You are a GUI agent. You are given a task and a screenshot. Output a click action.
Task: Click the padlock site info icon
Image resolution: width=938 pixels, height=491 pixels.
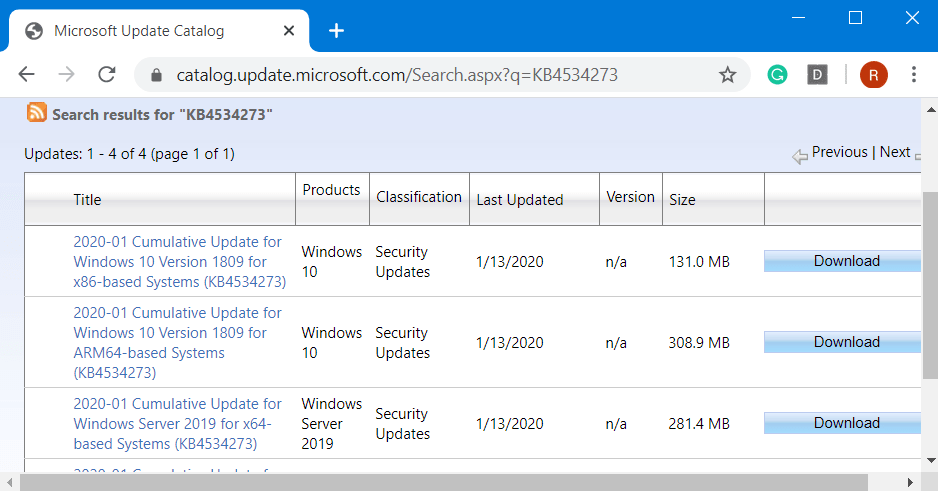click(156, 75)
